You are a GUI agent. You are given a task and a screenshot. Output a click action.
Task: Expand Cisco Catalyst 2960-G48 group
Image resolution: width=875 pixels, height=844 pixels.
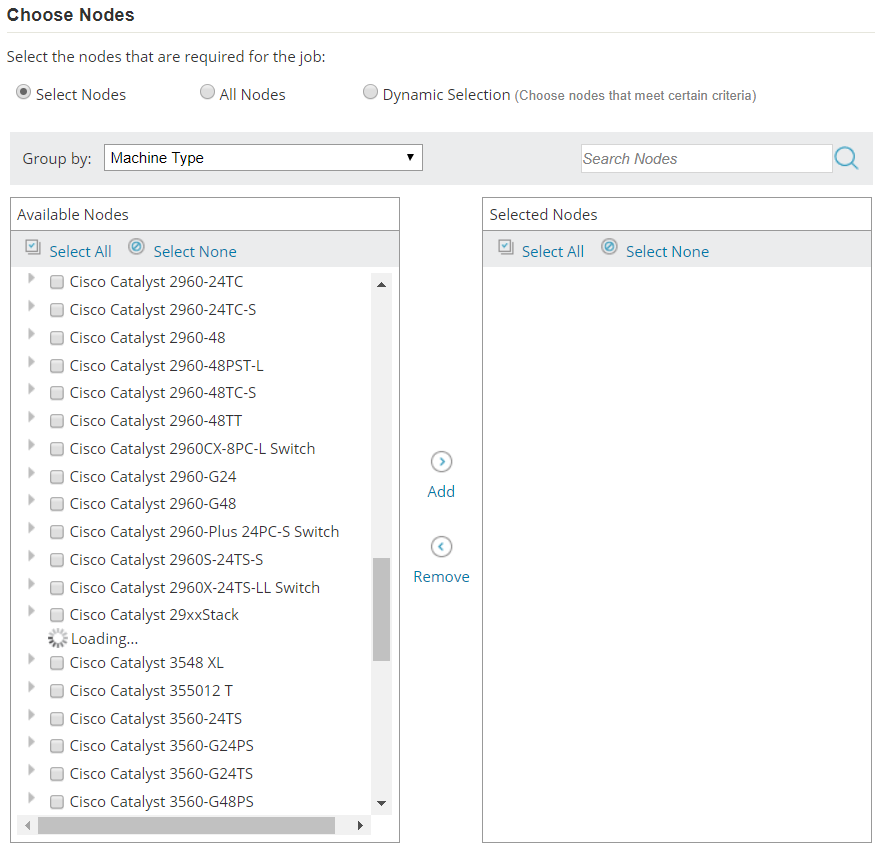(x=31, y=500)
